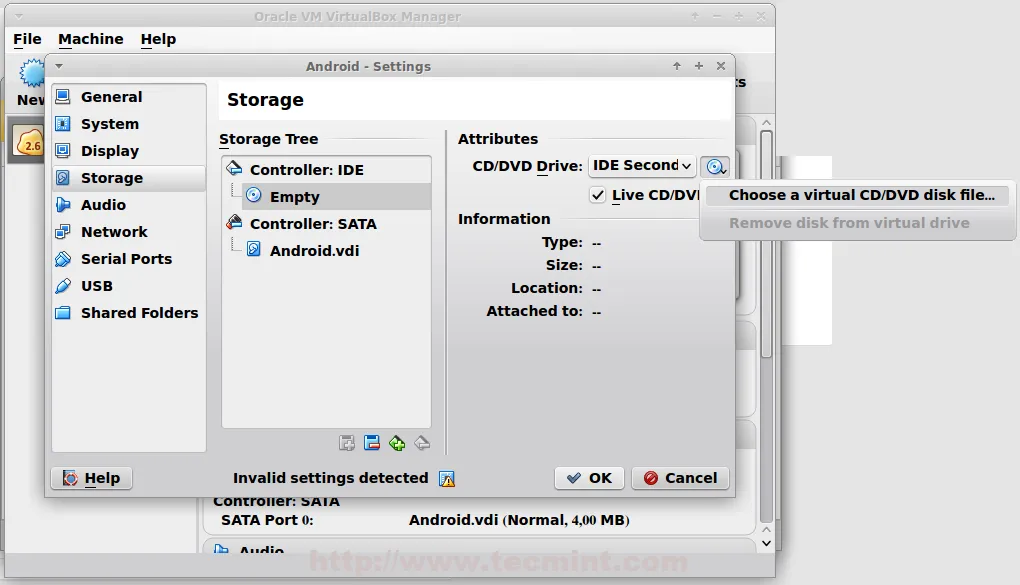This screenshot has width=1020, height=585.
Task: Open the USB settings category
Action: pyautogui.click(x=96, y=286)
